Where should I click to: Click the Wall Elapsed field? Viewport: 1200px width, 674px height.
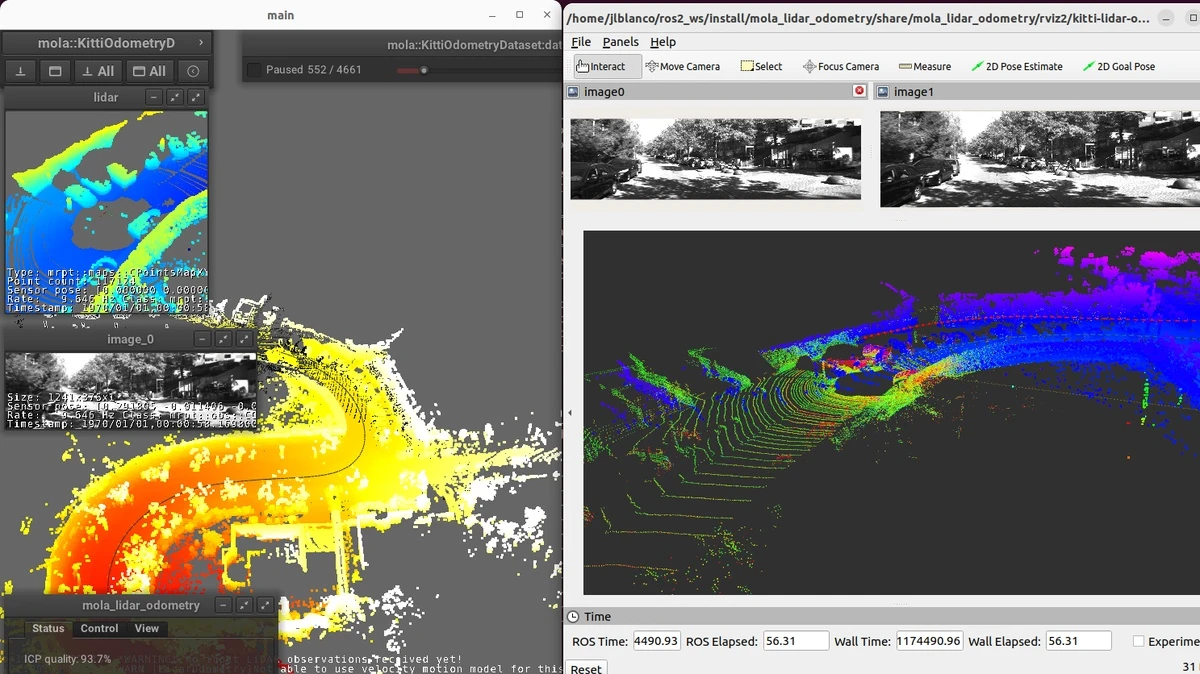pos(1079,641)
